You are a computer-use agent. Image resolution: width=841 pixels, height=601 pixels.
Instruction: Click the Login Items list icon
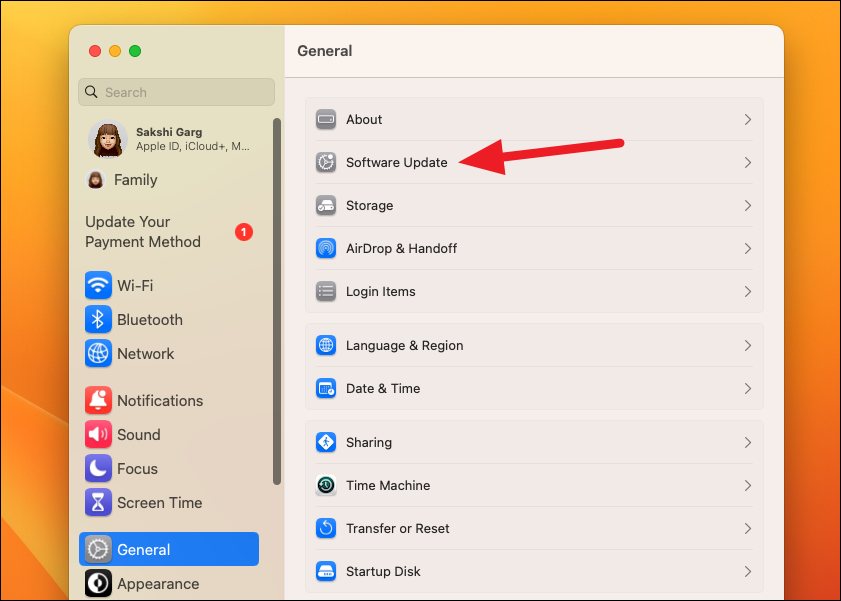(x=326, y=292)
